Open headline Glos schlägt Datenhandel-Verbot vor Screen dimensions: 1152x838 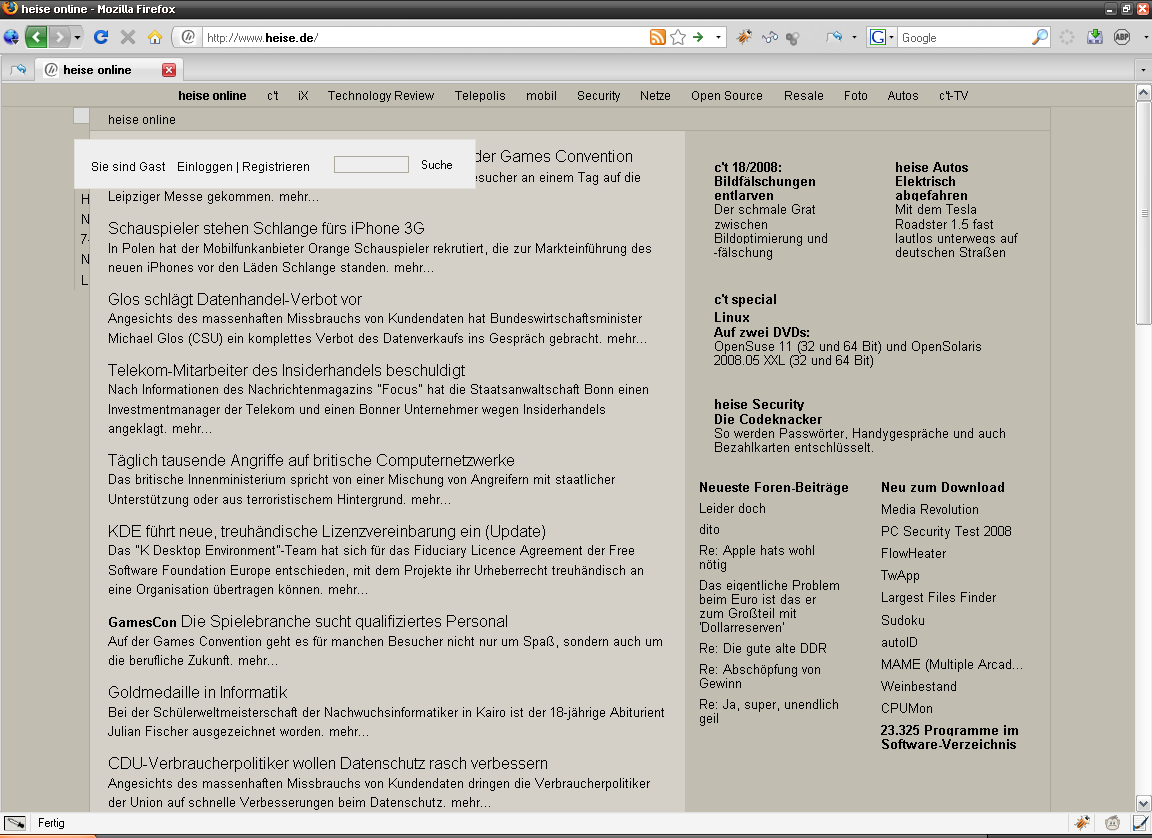coord(234,300)
